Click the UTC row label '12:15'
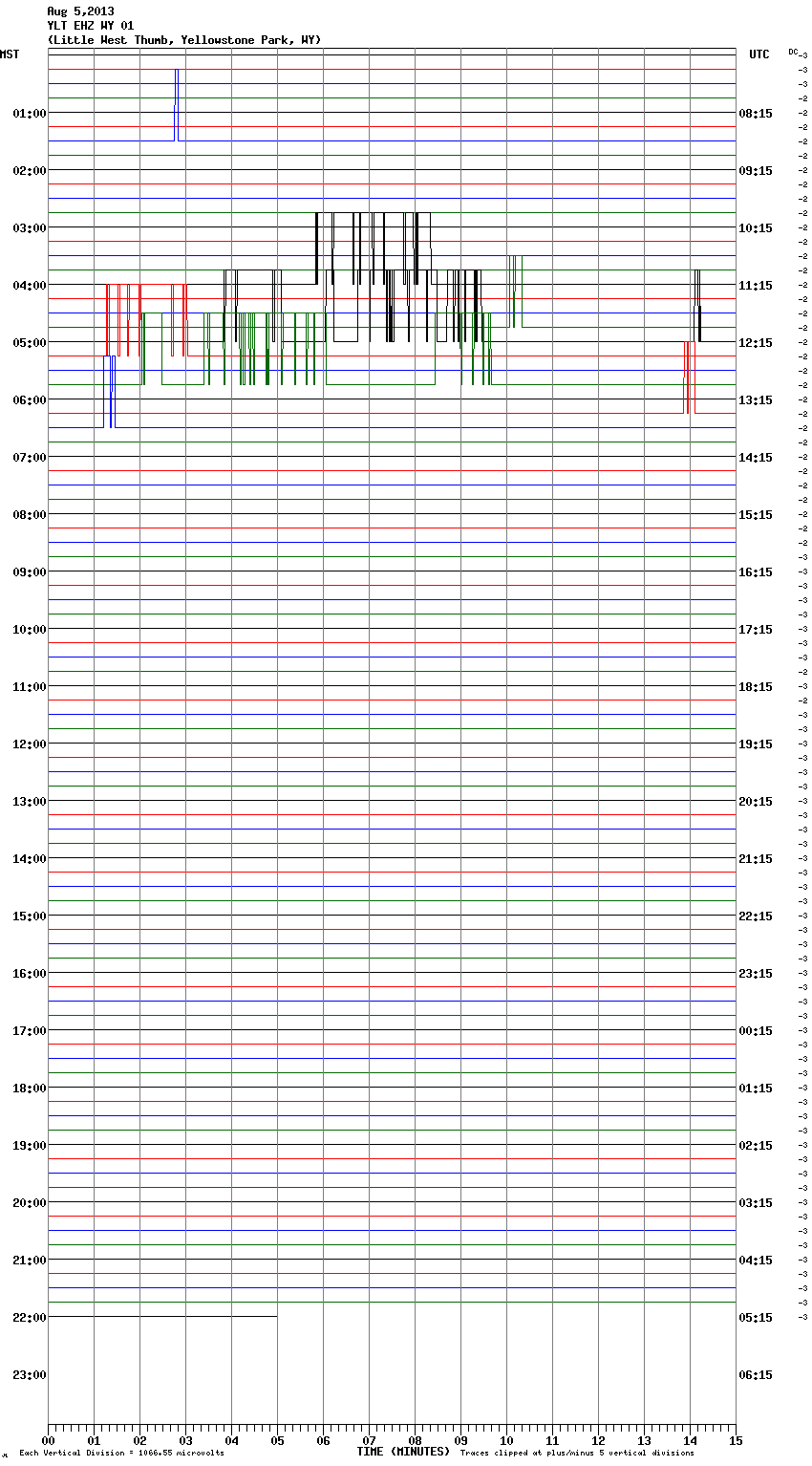Viewport: 812px width, 1466px height. click(756, 342)
